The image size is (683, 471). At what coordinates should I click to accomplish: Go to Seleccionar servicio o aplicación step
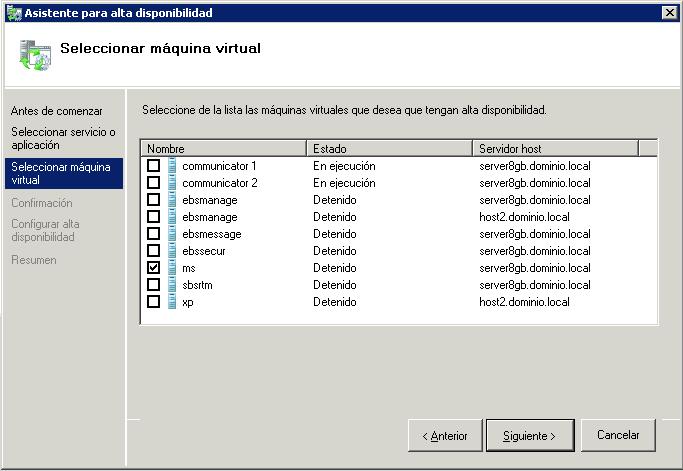click(x=64, y=138)
